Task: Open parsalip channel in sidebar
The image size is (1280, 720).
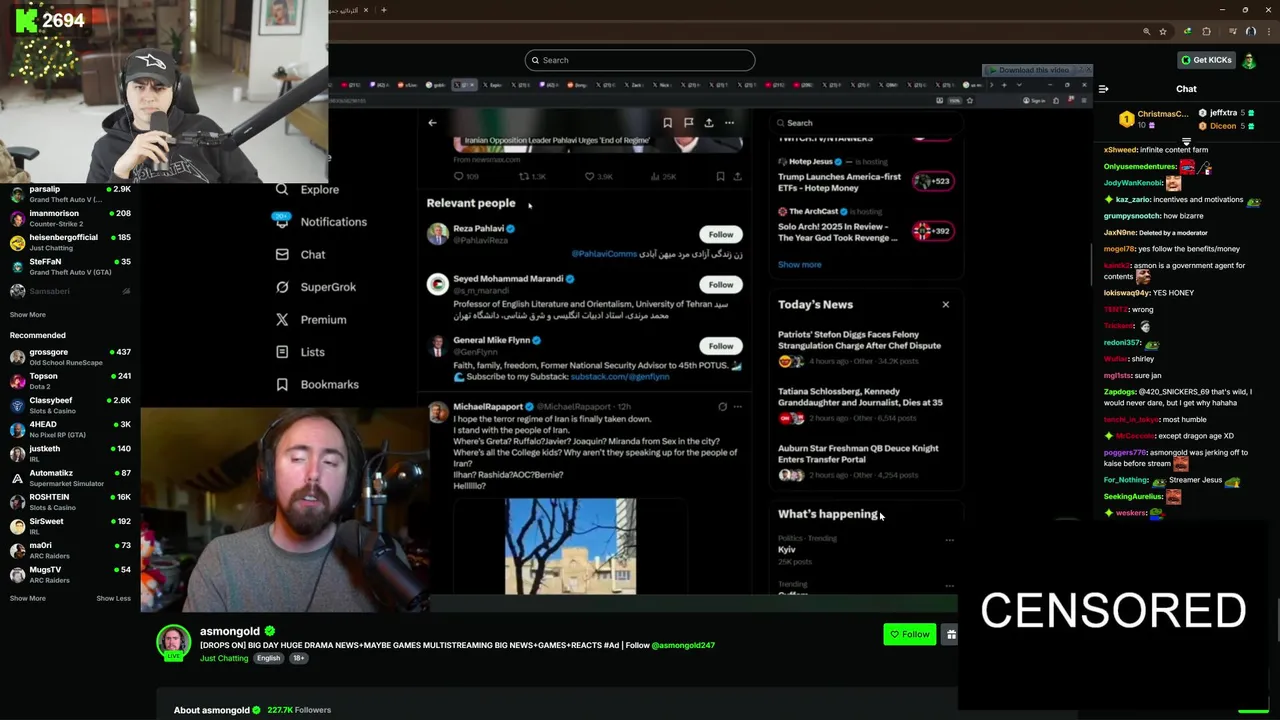Action: [x=70, y=194]
